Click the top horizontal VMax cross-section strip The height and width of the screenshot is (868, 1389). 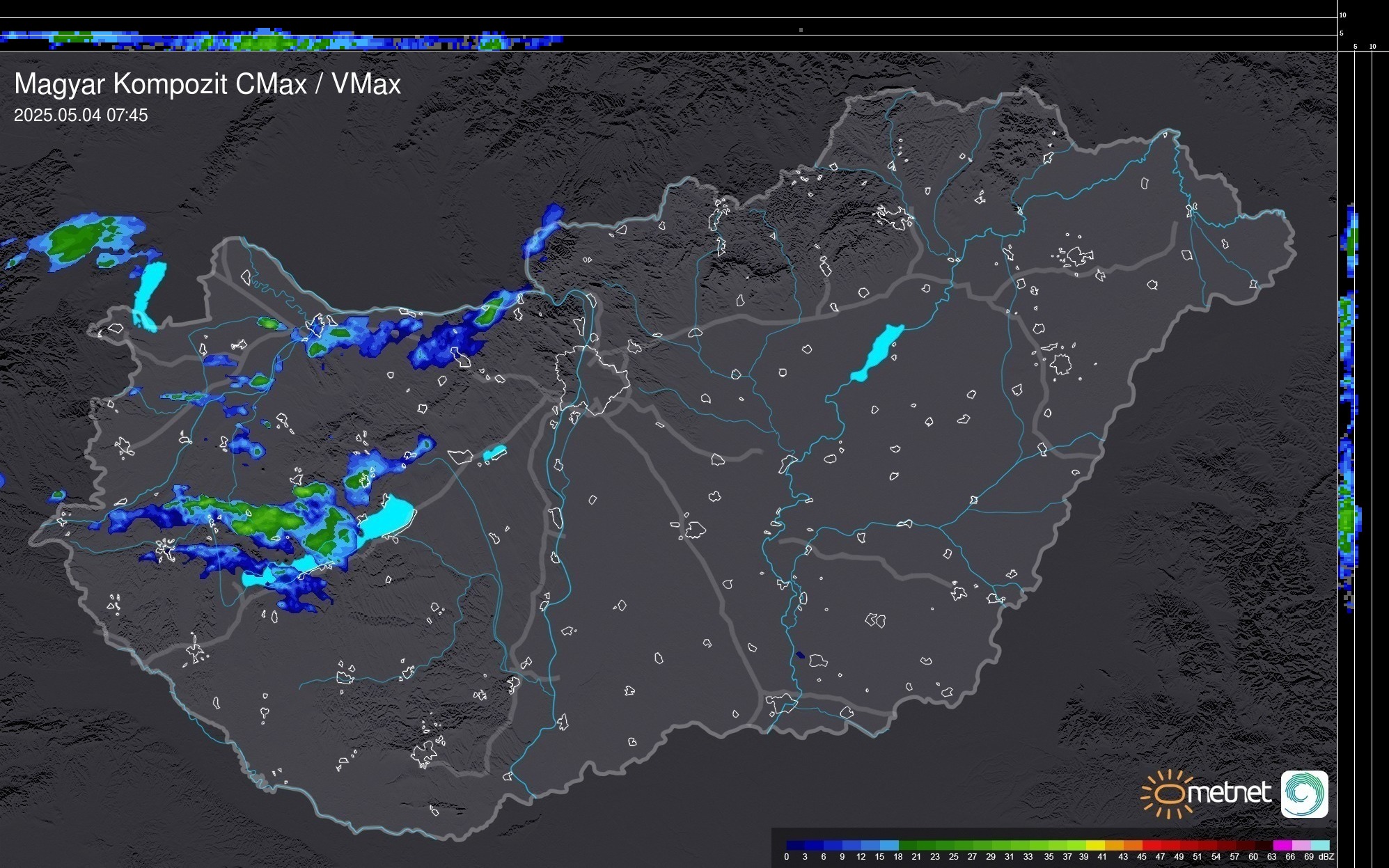(278, 40)
